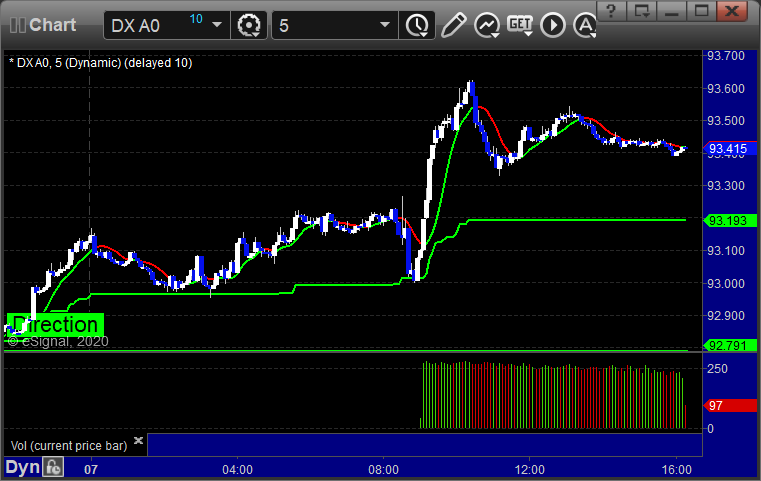Click the current price tag 93.415
The height and width of the screenshot is (481, 761).
[730, 149]
